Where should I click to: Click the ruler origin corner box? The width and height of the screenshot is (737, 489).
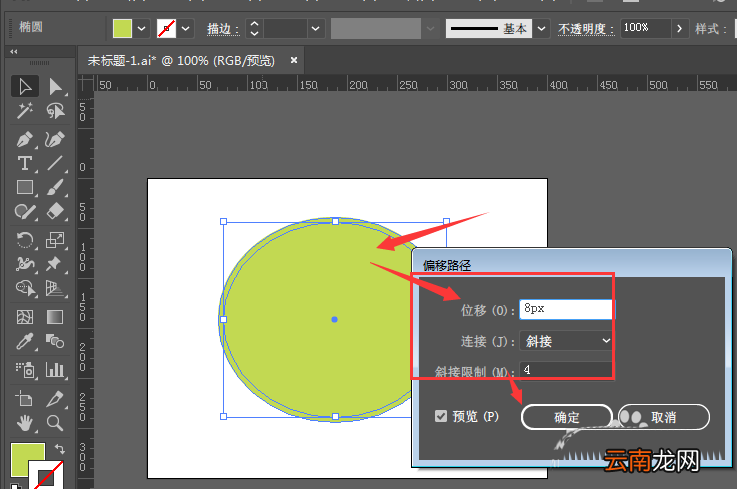[86, 84]
